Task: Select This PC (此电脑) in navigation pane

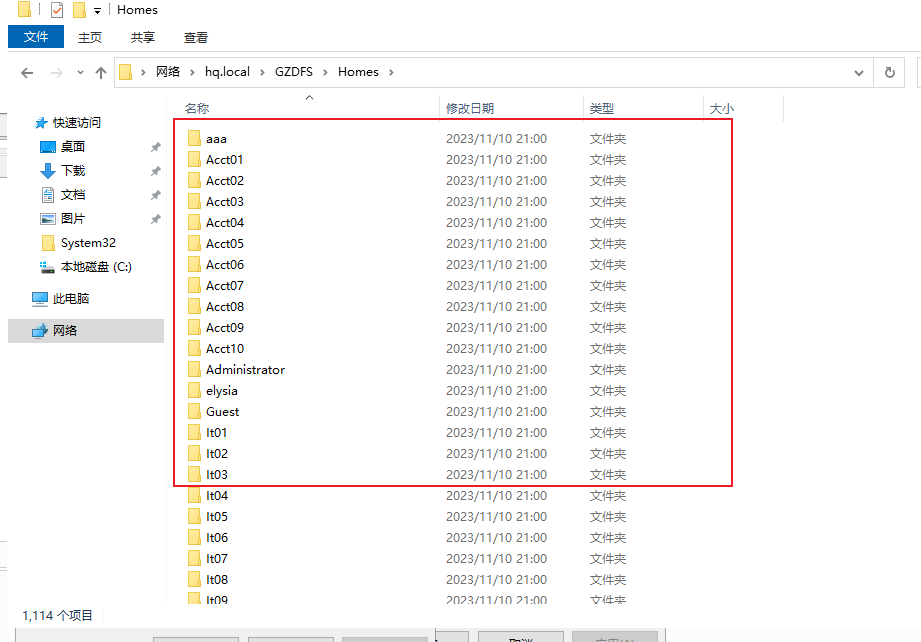Action: (x=70, y=299)
